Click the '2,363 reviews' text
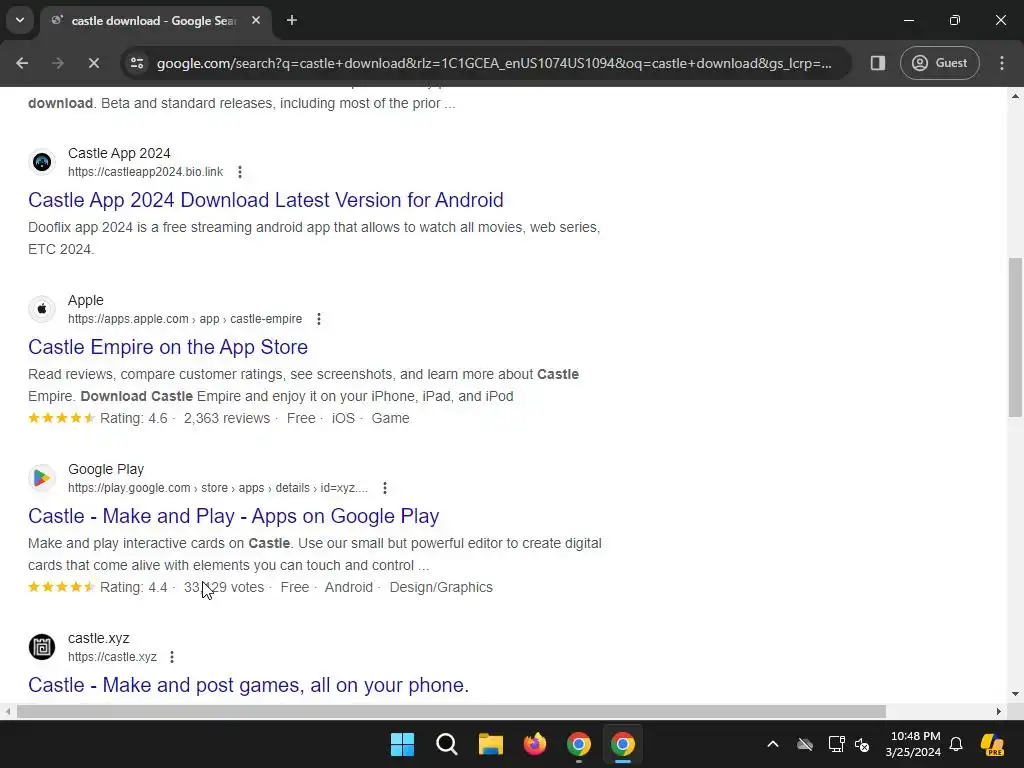This screenshot has height=768, width=1024. pyautogui.click(x=227, y=419)
